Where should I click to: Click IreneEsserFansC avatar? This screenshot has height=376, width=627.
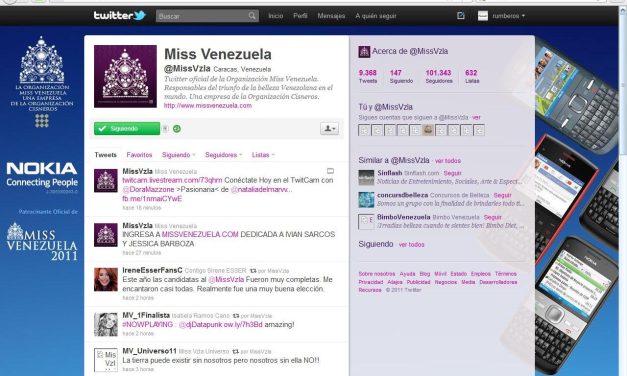click(106, 279)
